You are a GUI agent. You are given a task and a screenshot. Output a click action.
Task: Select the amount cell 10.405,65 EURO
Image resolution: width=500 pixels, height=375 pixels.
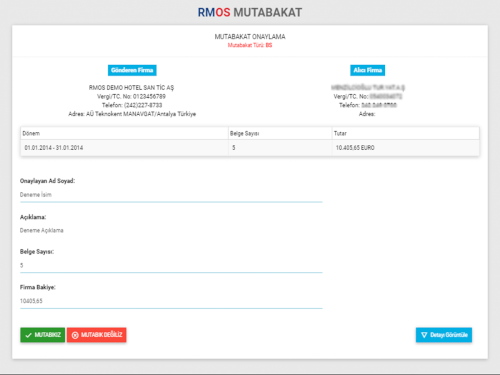click(x=405, y=148)
